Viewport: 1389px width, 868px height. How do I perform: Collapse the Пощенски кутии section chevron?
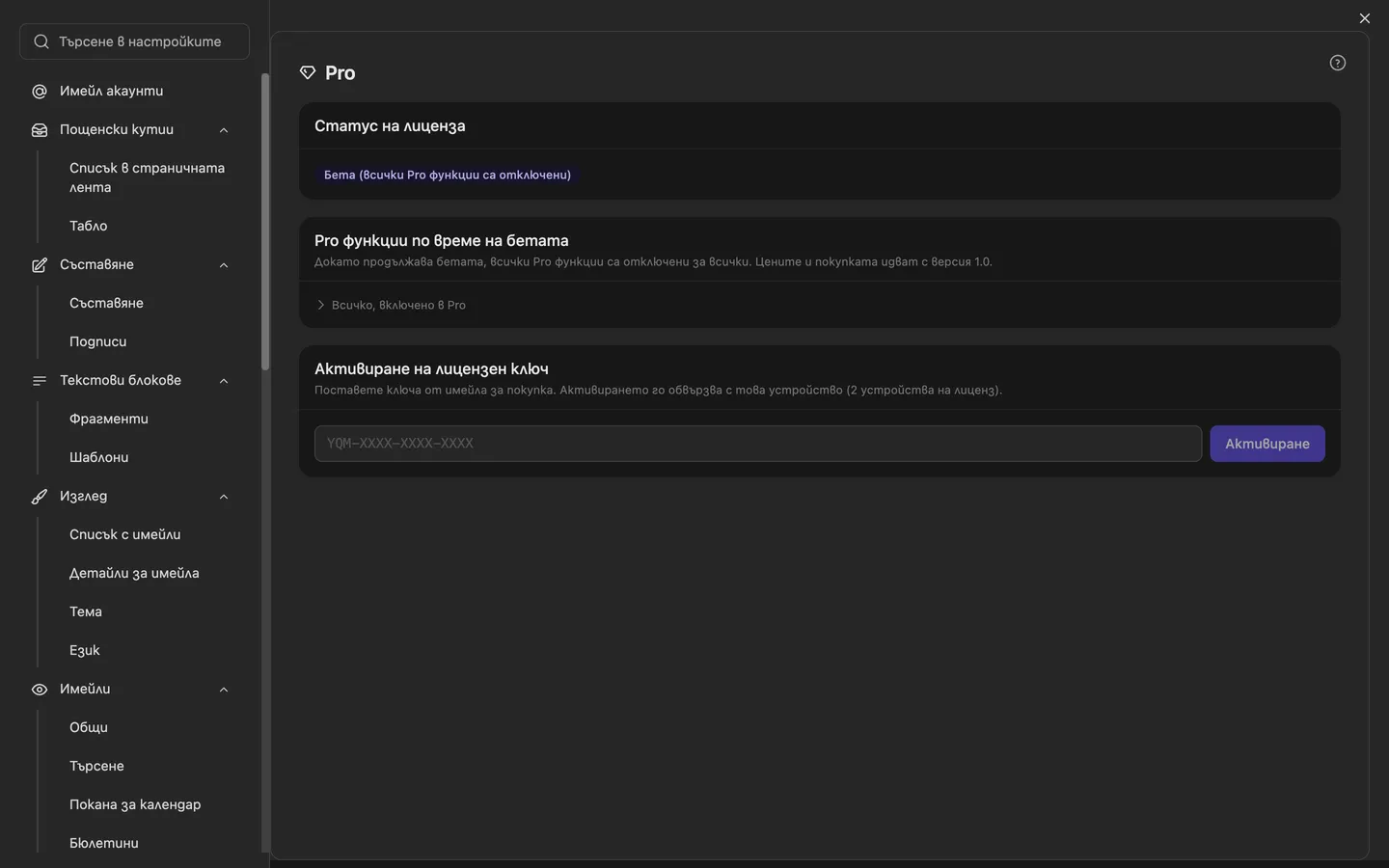click(224, 130)
